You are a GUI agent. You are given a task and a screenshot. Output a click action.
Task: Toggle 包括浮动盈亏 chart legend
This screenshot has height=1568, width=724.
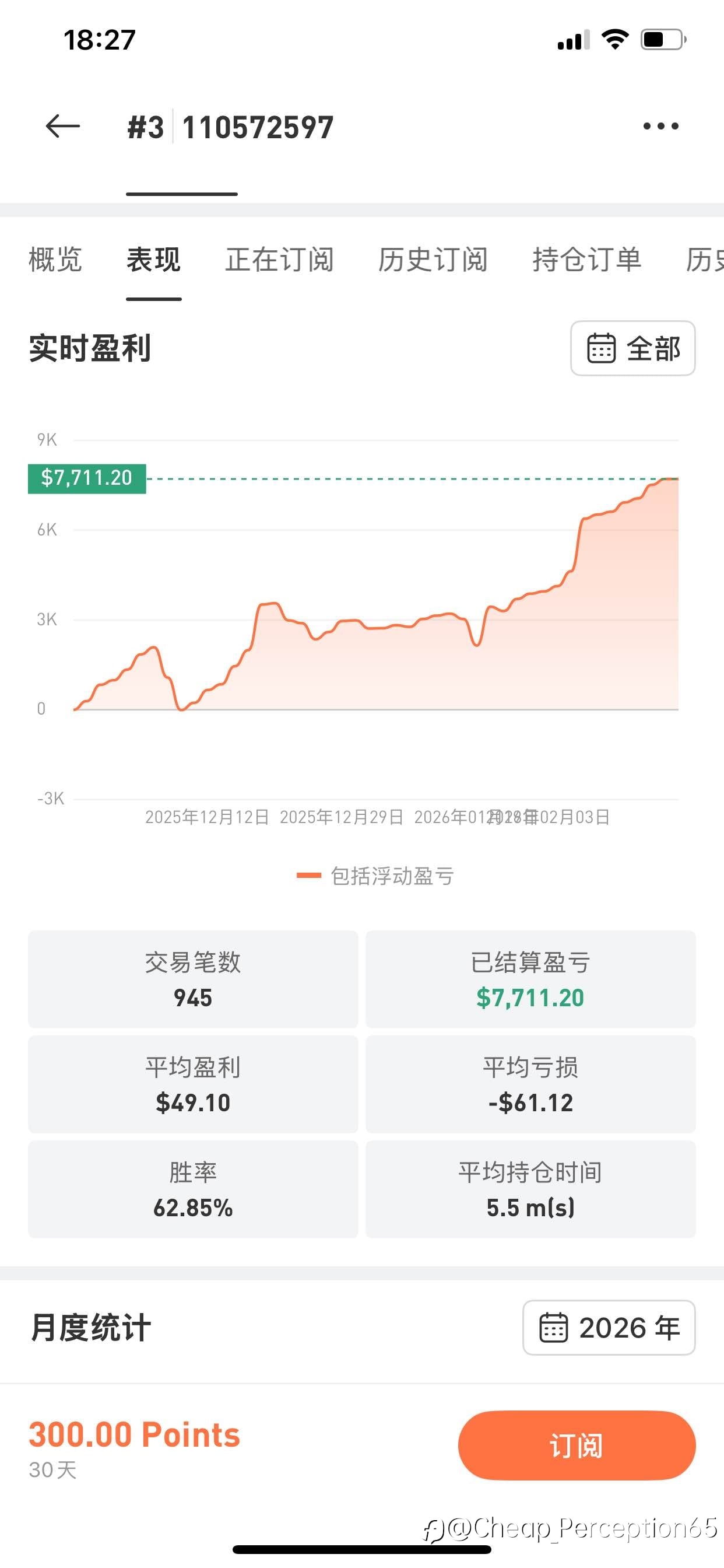[375, 876]
